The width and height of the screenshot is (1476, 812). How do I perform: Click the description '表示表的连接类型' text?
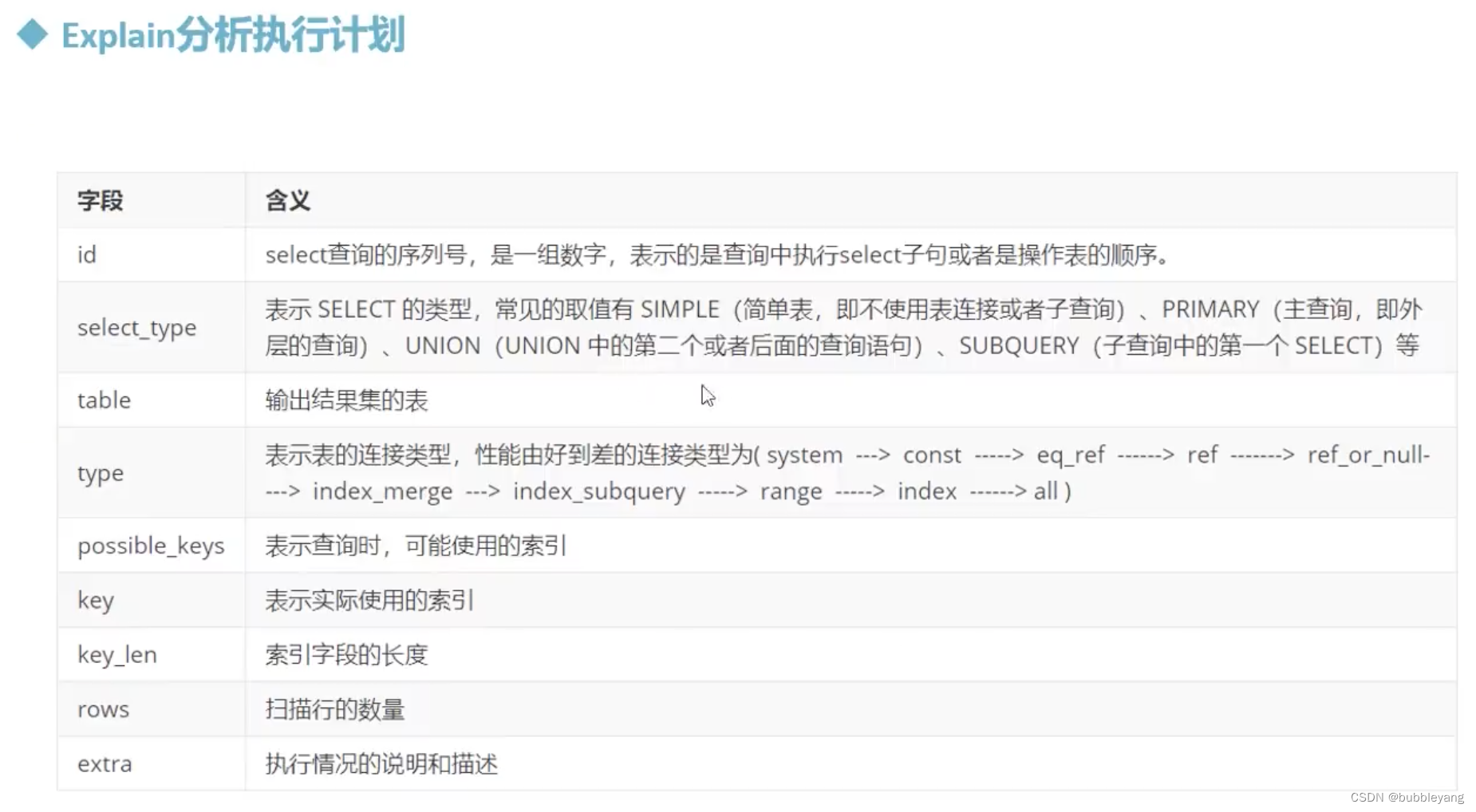[x=358, y=455]
